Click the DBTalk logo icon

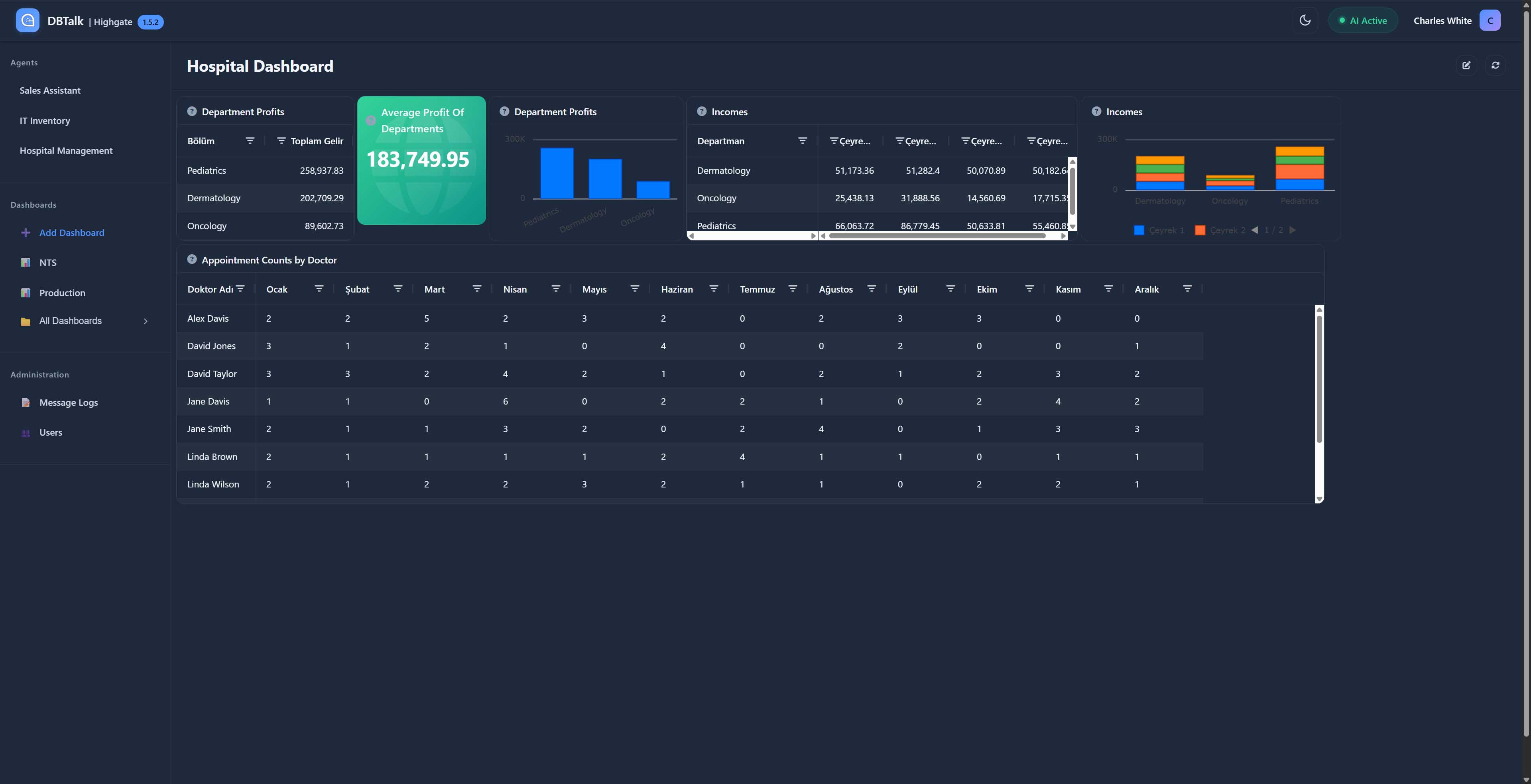pyautogui.click(x=28, y=21)
